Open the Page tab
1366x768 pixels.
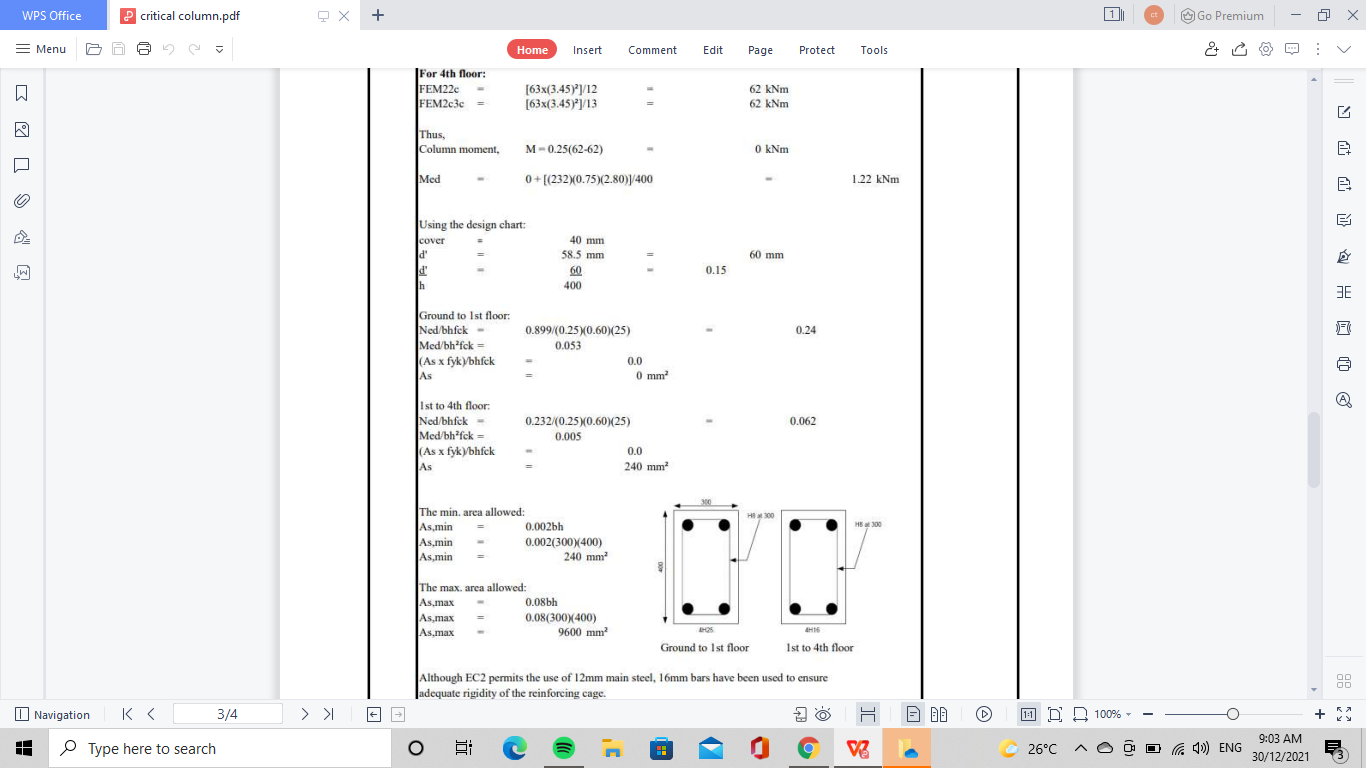pos(760,50)
